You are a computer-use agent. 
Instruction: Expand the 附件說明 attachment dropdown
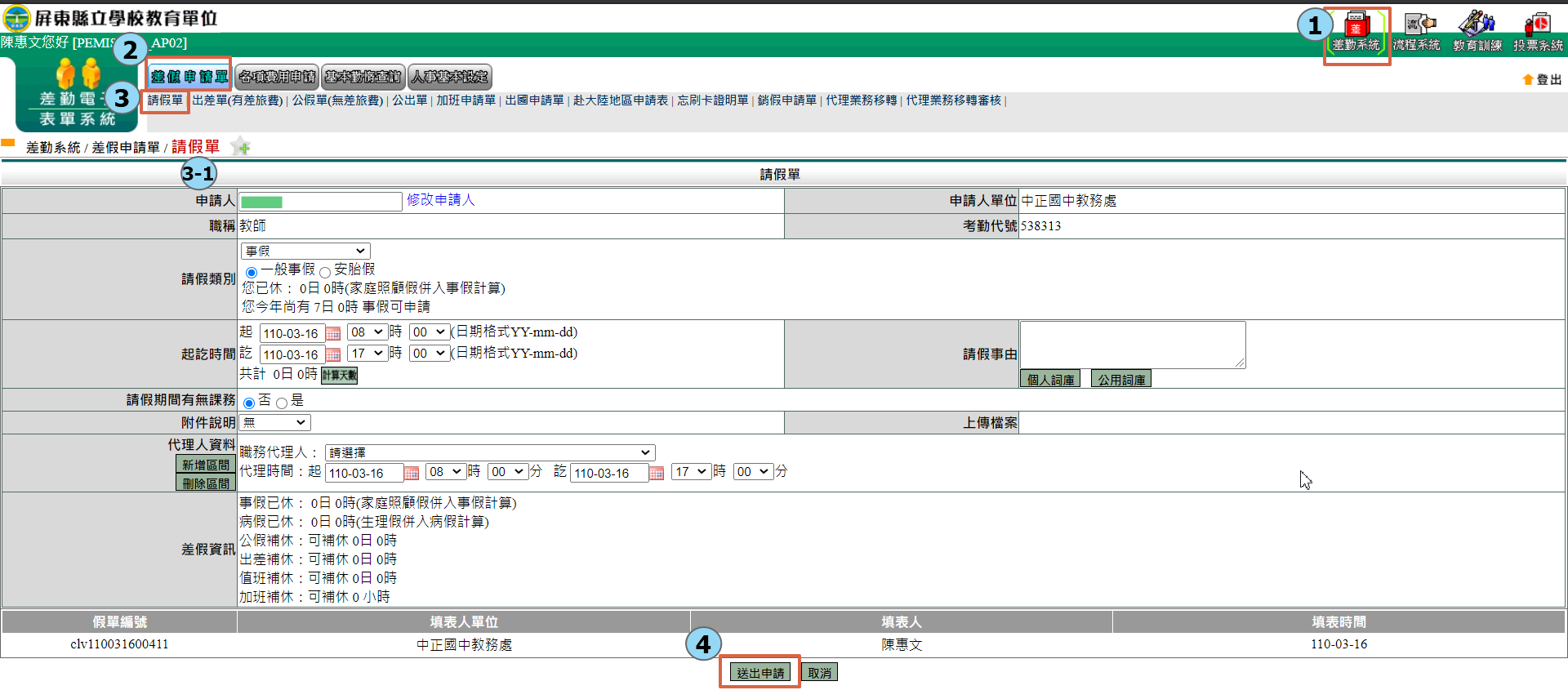pyautogui.click(x=275, y=422)
